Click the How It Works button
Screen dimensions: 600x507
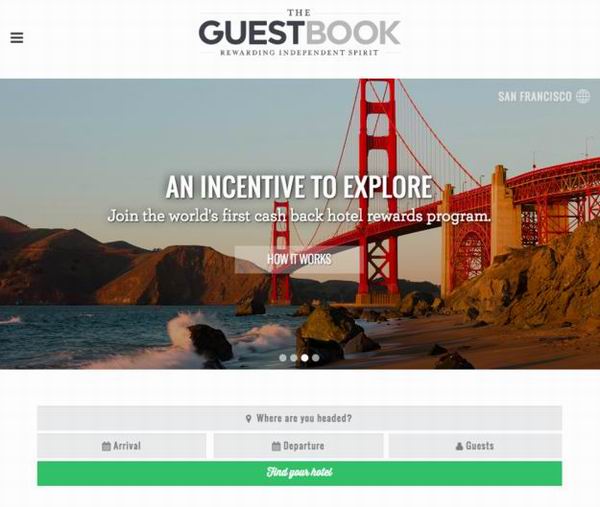tap(299, 259)
